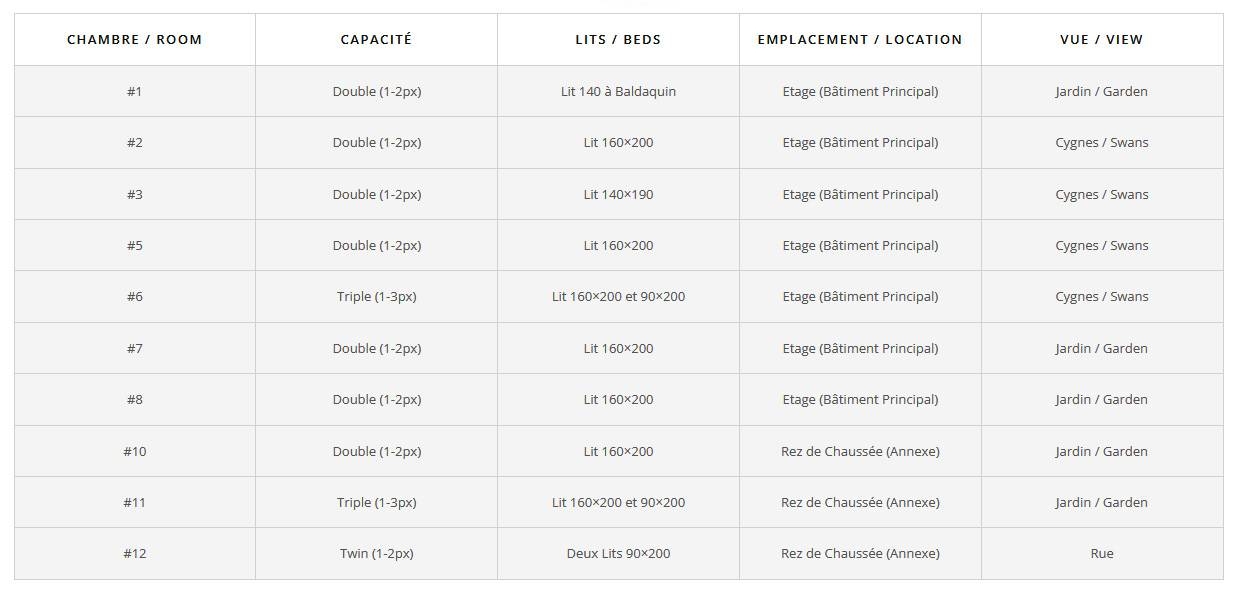Click the Rue view cell
Image resolution: width=1239 pixels, height=594 pixels.
point(1101,553)
